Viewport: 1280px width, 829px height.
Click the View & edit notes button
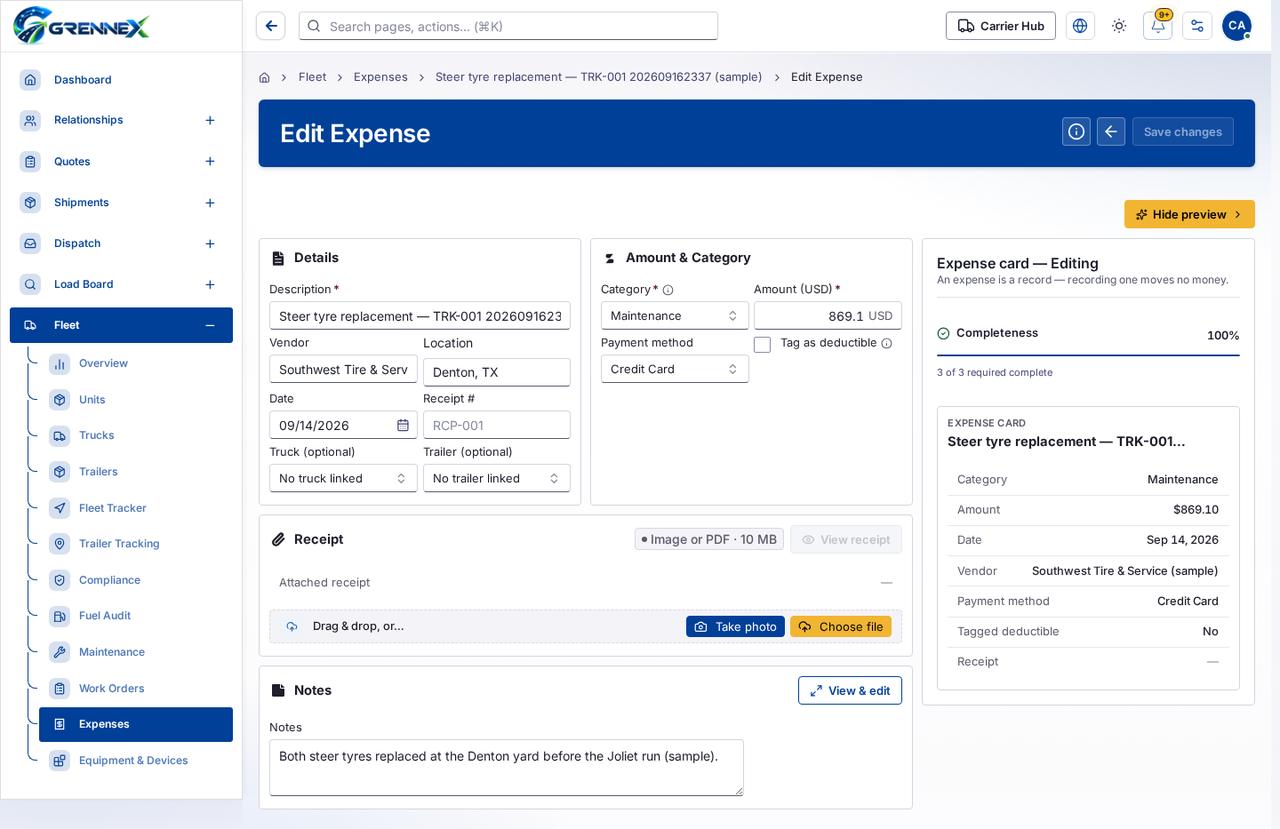[x=850, y=690]
